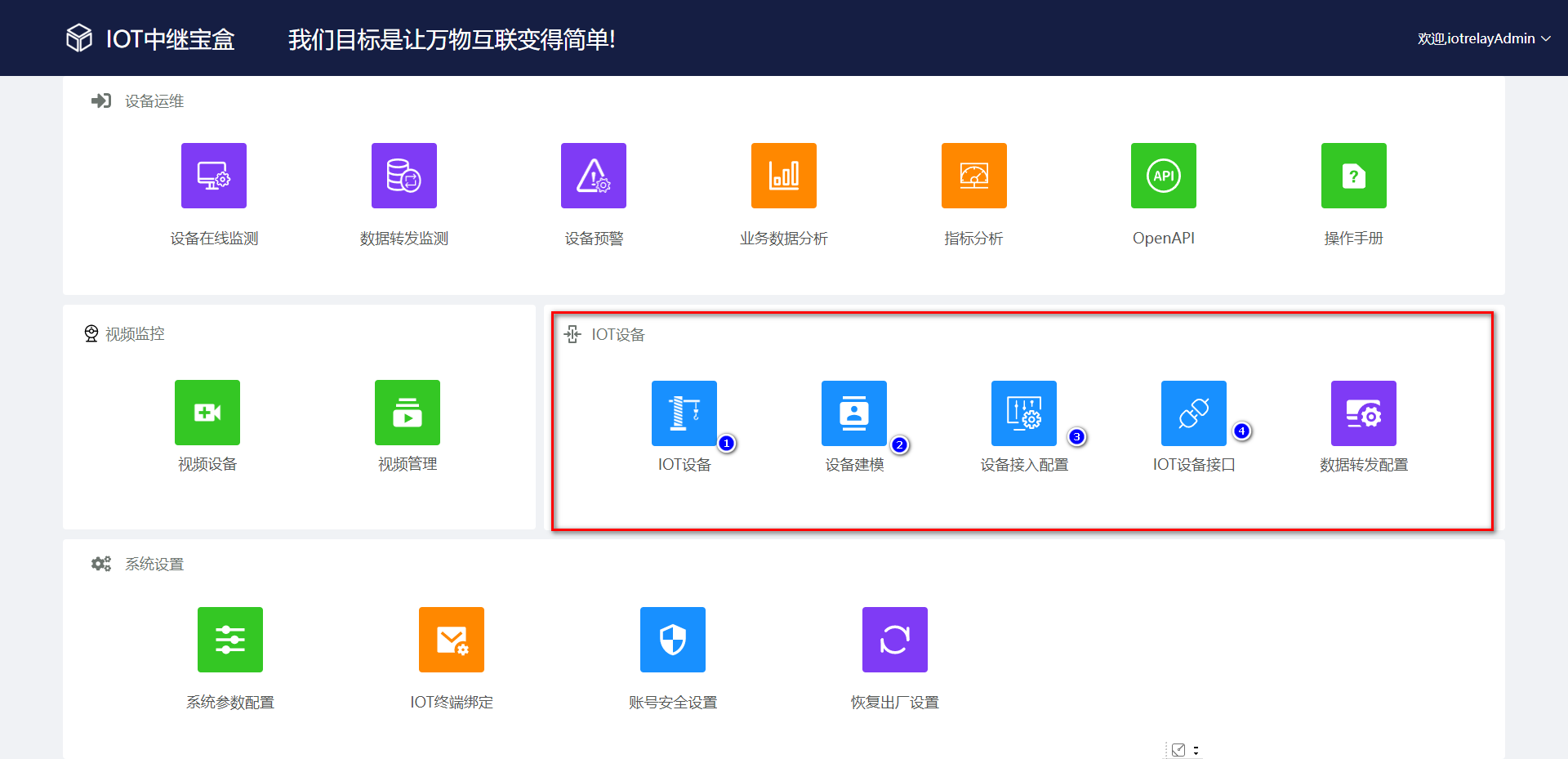
Task: Open the 设备在线监测 (device online monitoring) icon
Action: pyautogui.click(x=213, y=175)
